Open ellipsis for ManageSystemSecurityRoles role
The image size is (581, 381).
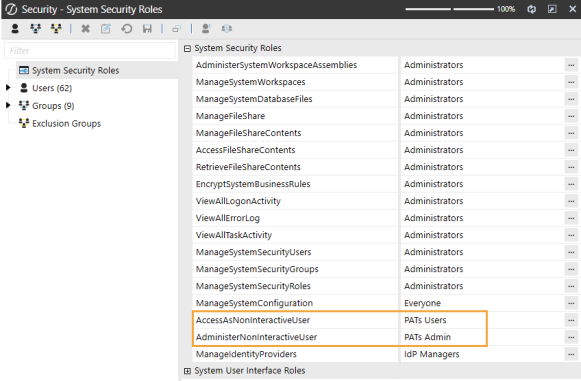(x=571, y=287)
